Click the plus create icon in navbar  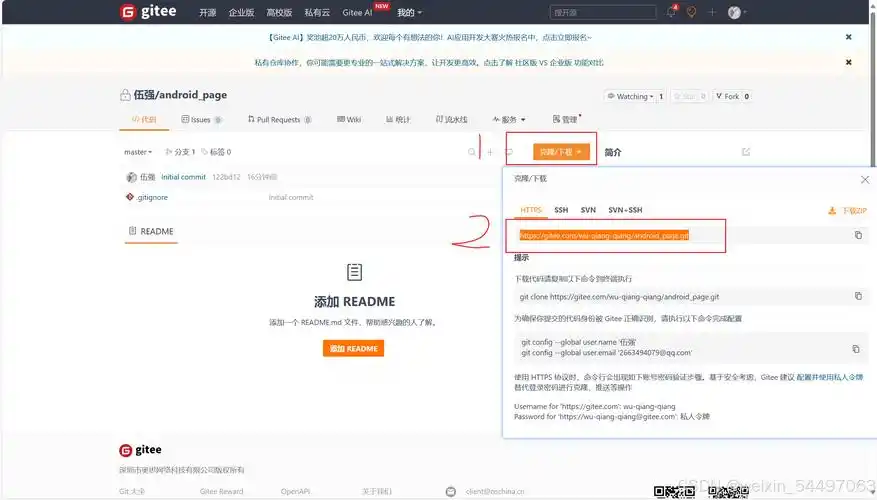[x=712, y=12]
